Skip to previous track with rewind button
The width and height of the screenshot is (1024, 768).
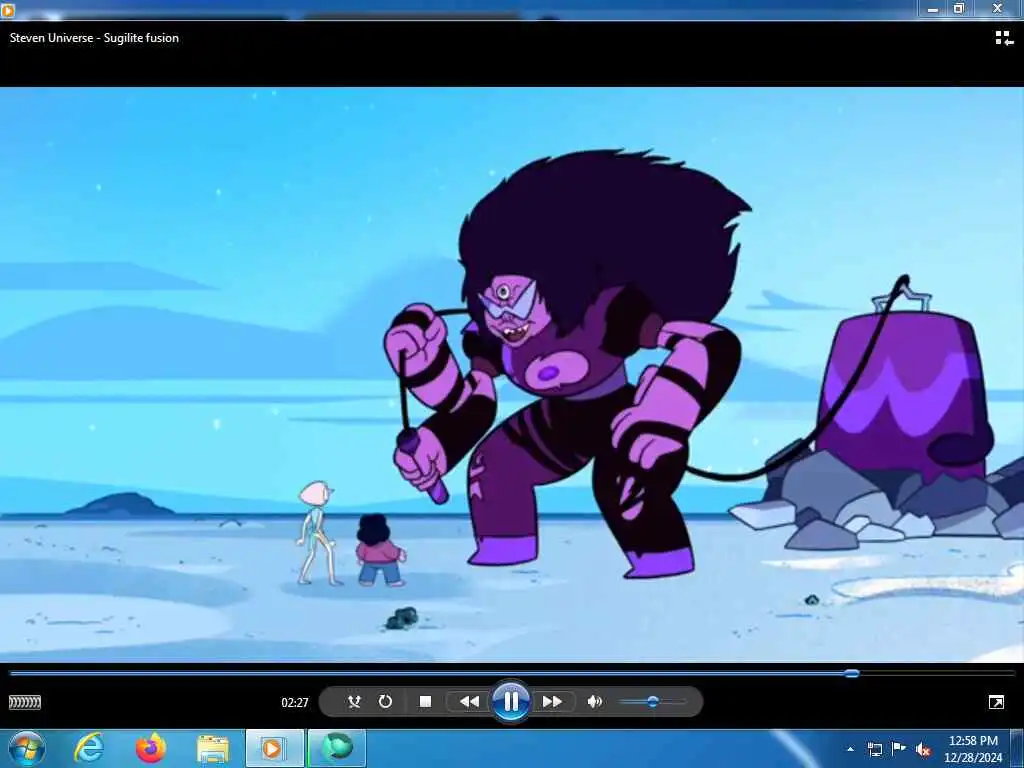[469, 701]
